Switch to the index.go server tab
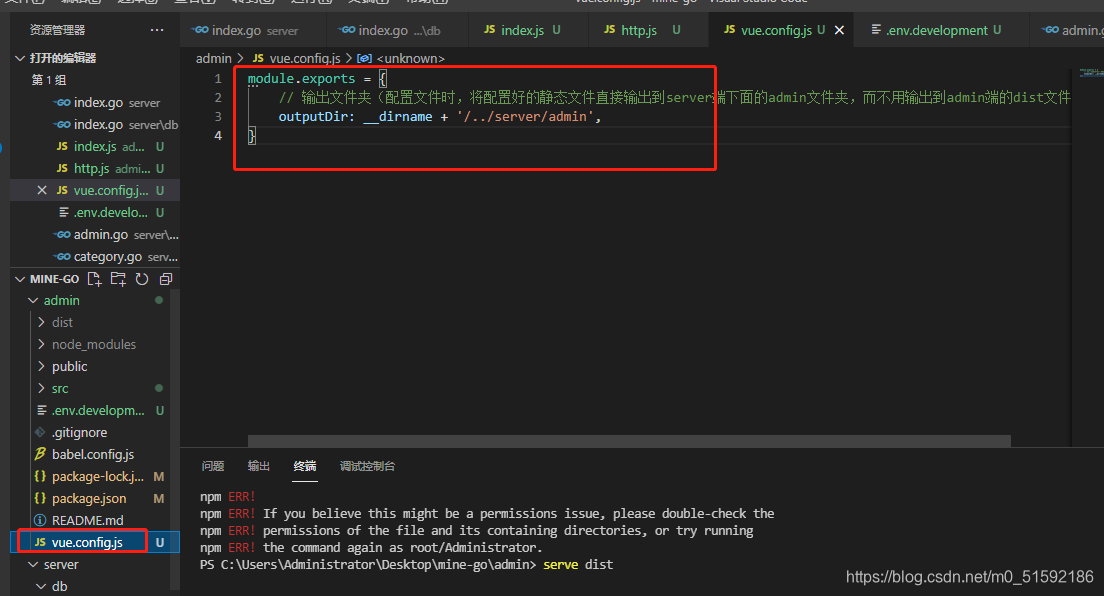The width and height of the screenshot is (1104, 596). 253,30
